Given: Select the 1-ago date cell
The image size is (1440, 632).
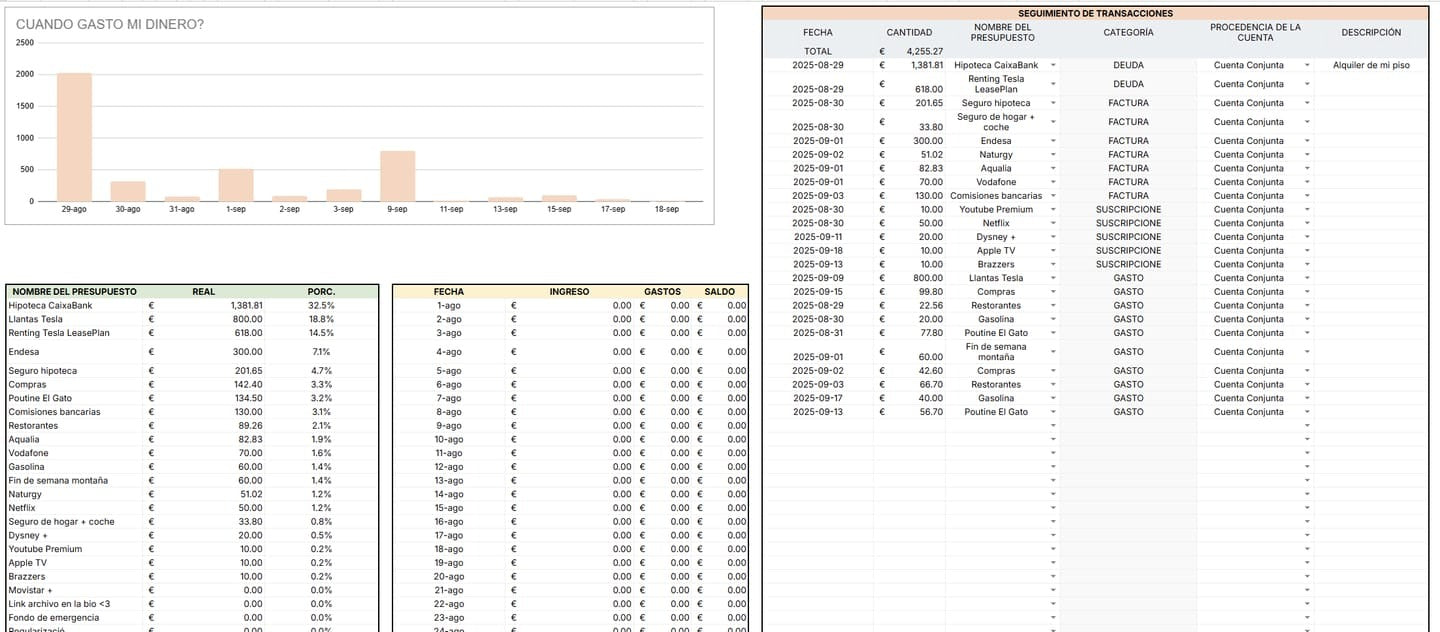Looking at the screenshot, I should click(x=448, y=305).
